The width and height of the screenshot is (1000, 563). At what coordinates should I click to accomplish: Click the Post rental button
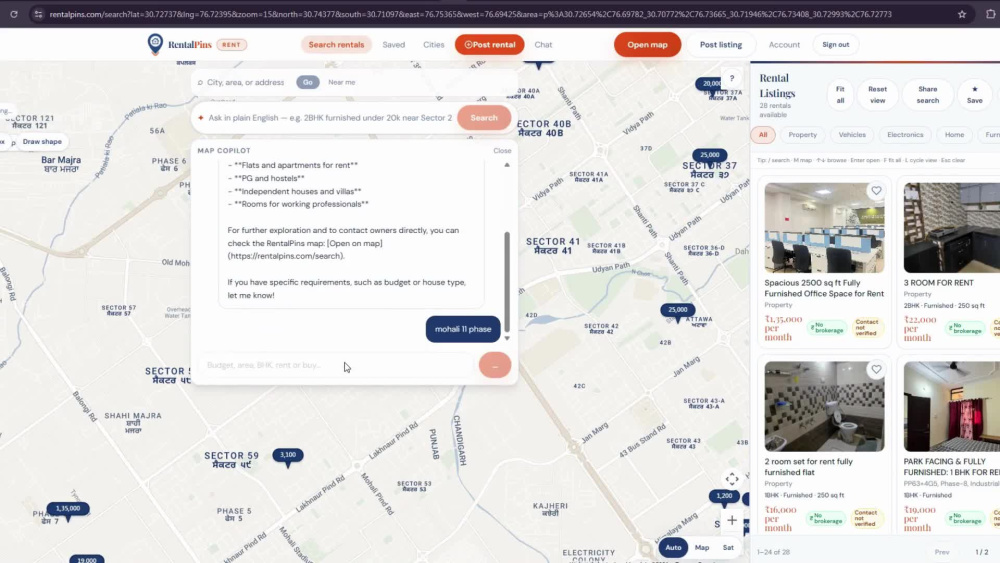(490, 45)
